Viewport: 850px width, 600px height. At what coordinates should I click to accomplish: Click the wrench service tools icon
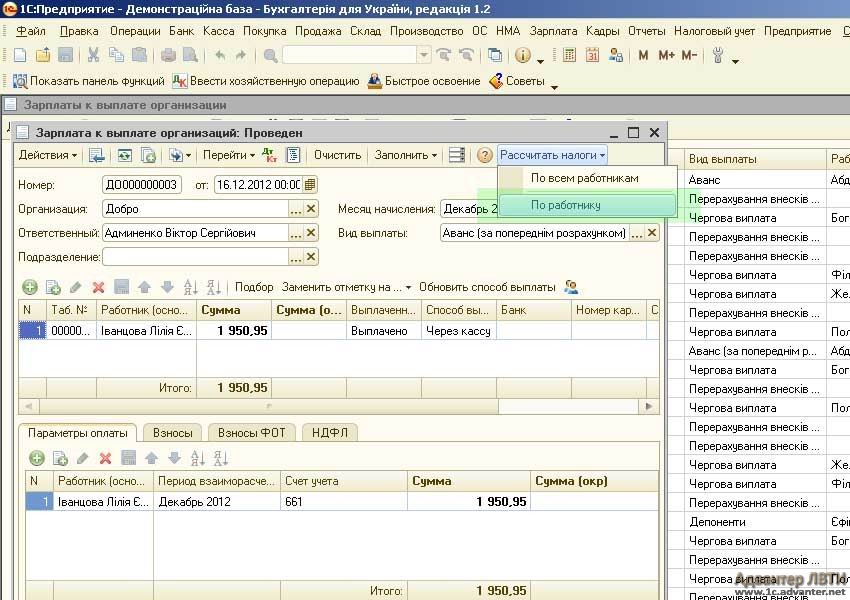click(718, 55)
